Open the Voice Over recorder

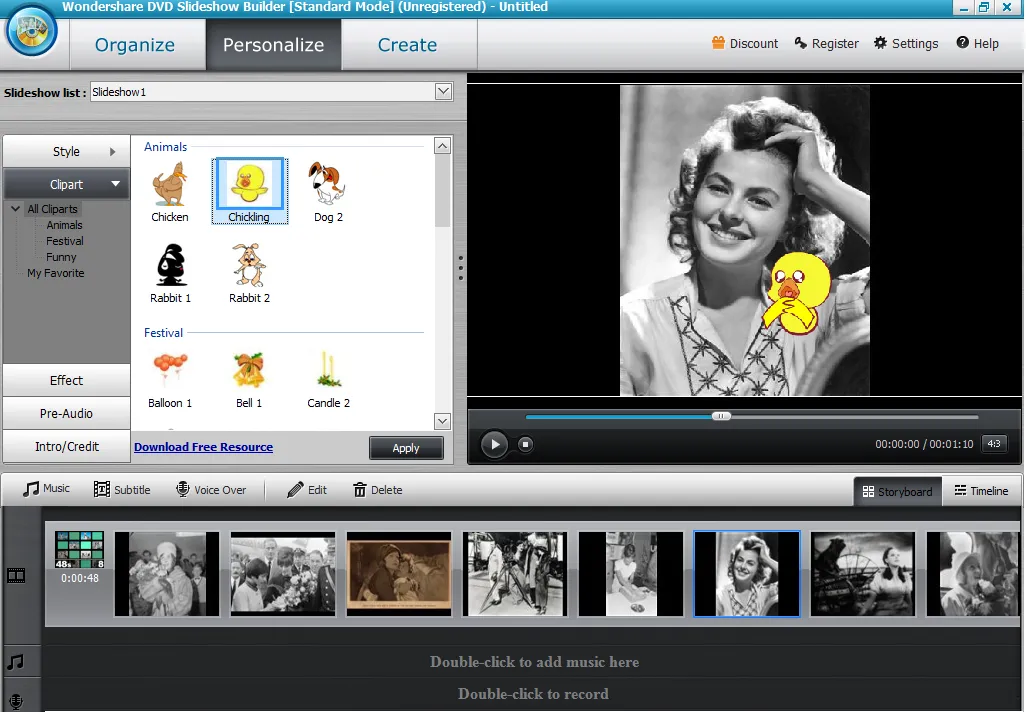coord(210,488)
